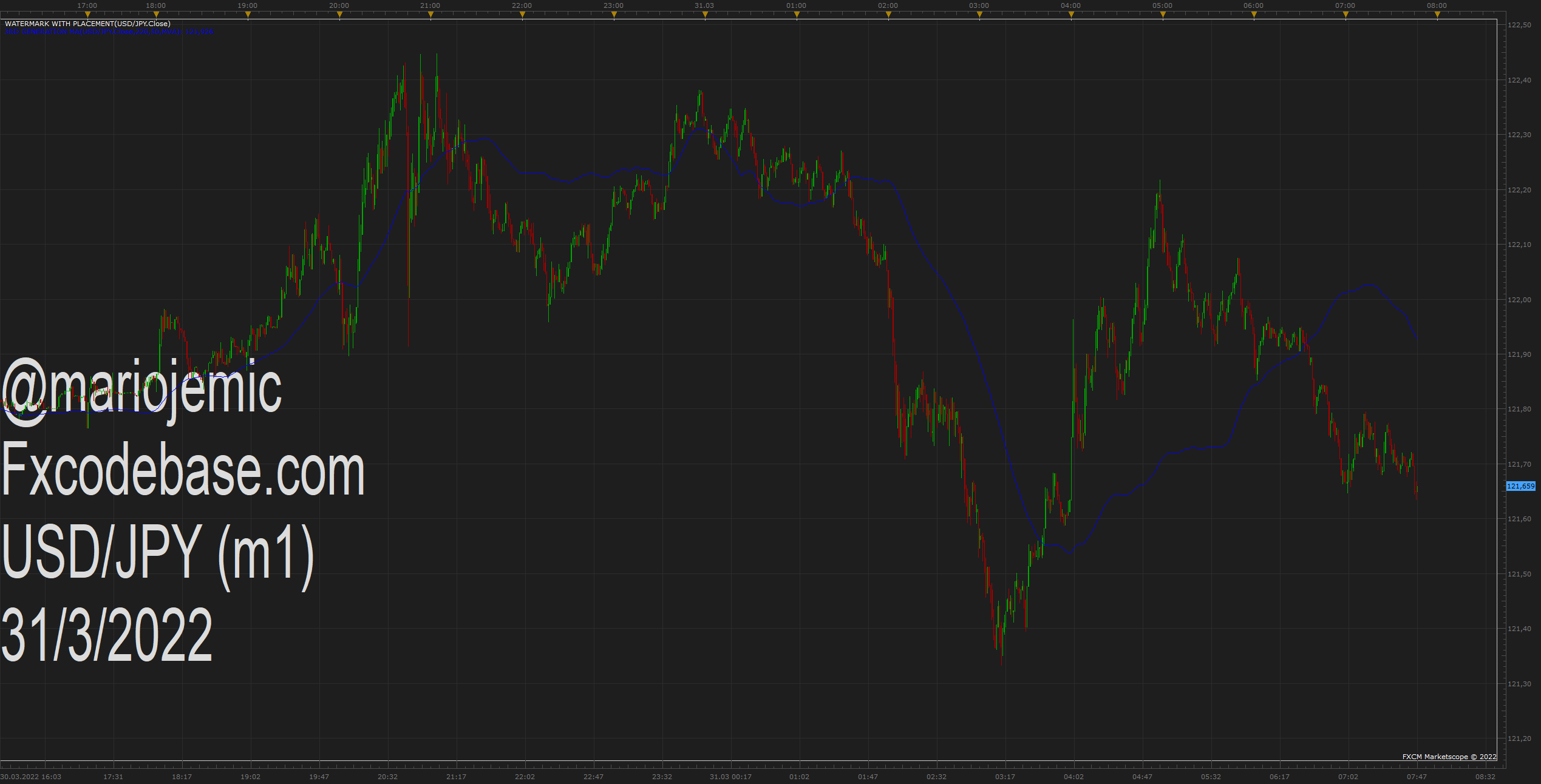
Task: Select the 05:00 hour marker triangle
Action: [x=1163, y=14]
